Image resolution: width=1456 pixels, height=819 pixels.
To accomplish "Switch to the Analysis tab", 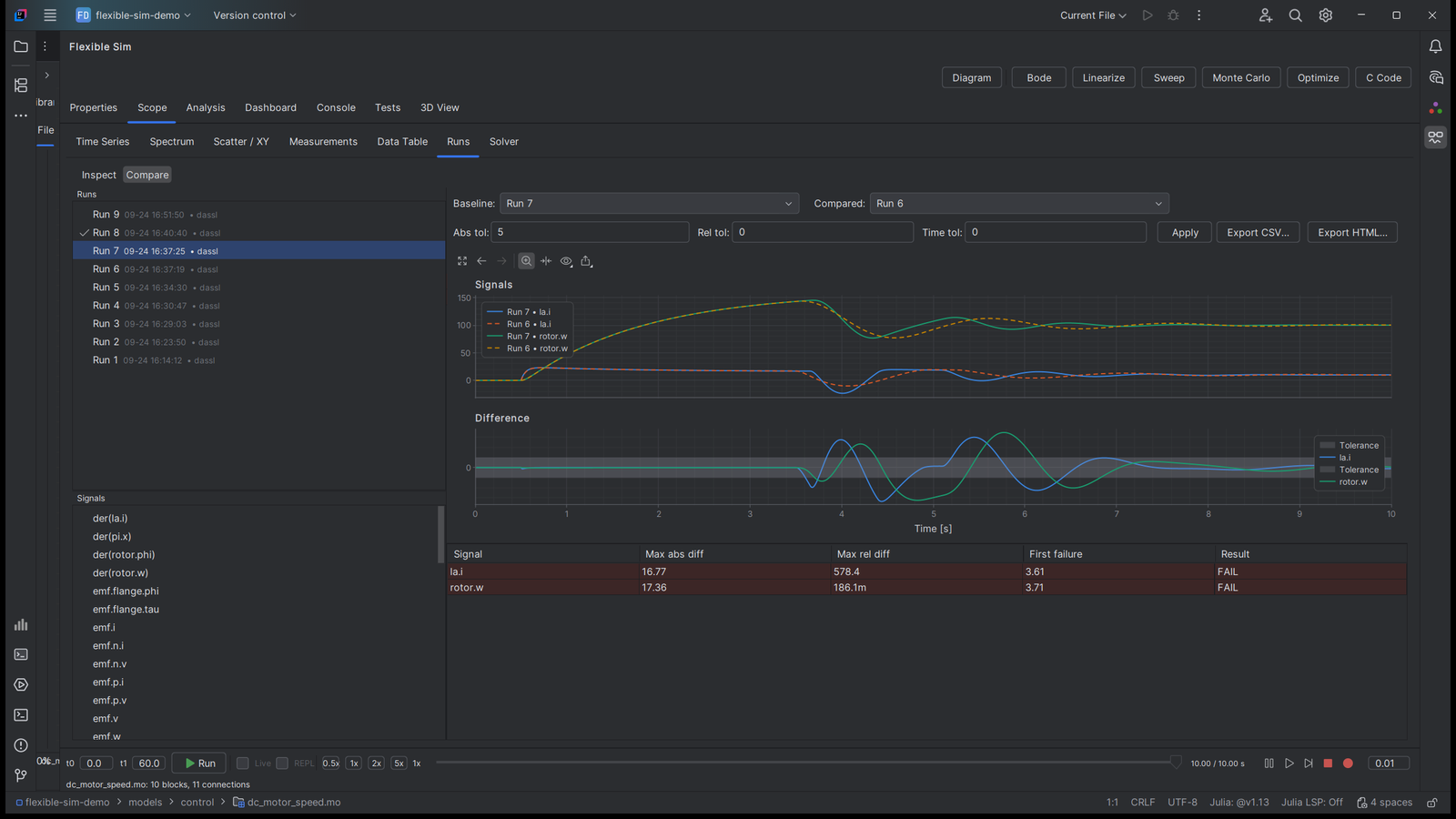I will (x=206, y=107).
